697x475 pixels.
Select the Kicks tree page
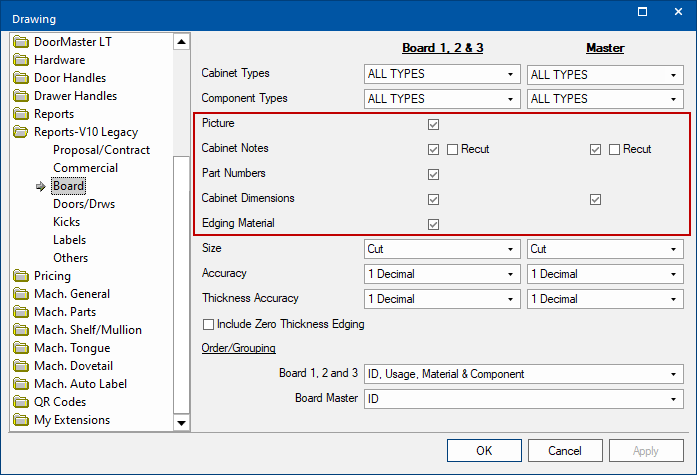pos(67,222)
